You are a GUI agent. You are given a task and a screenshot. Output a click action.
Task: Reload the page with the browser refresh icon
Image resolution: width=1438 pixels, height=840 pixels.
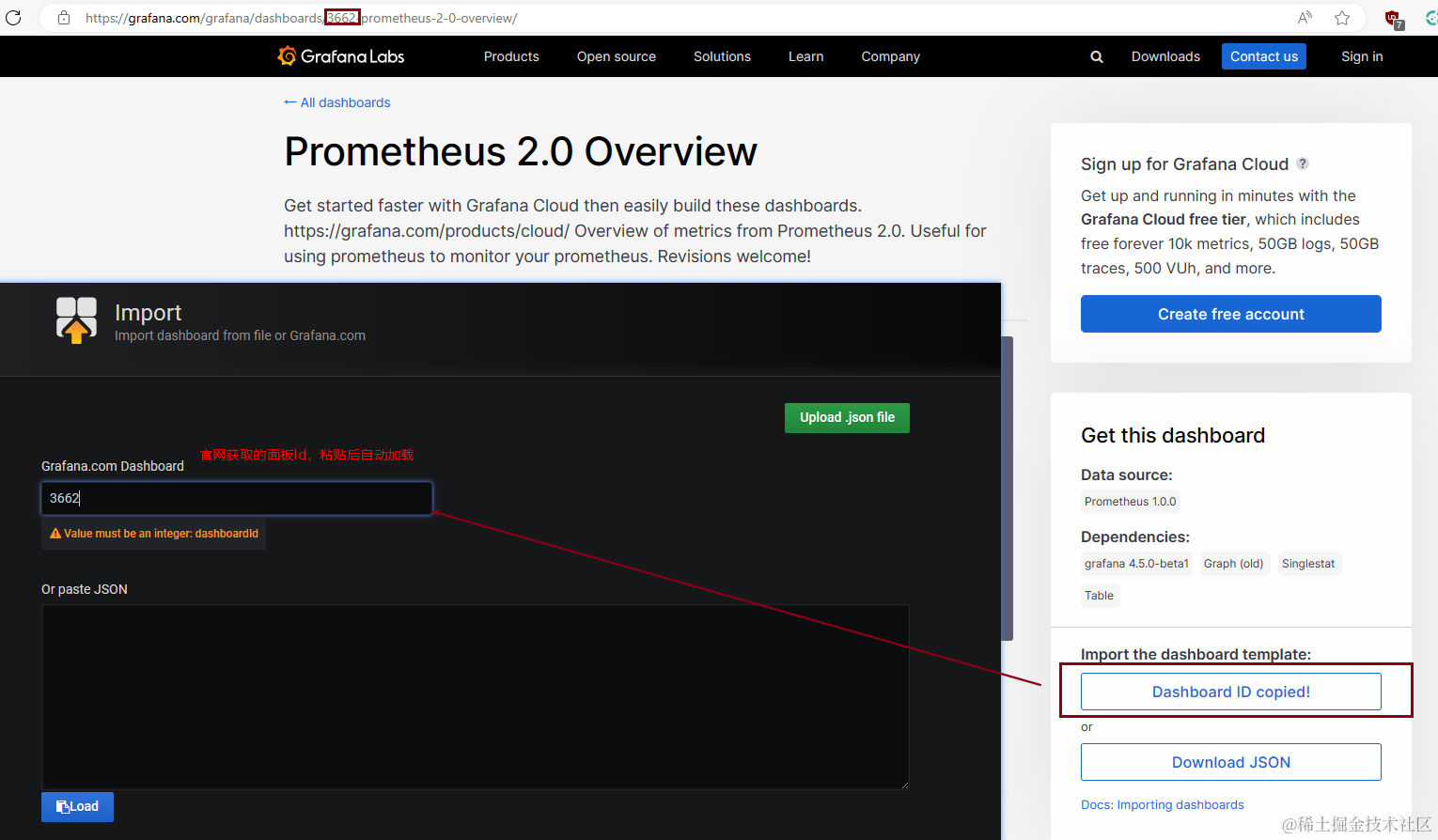(x=13, y=18)
